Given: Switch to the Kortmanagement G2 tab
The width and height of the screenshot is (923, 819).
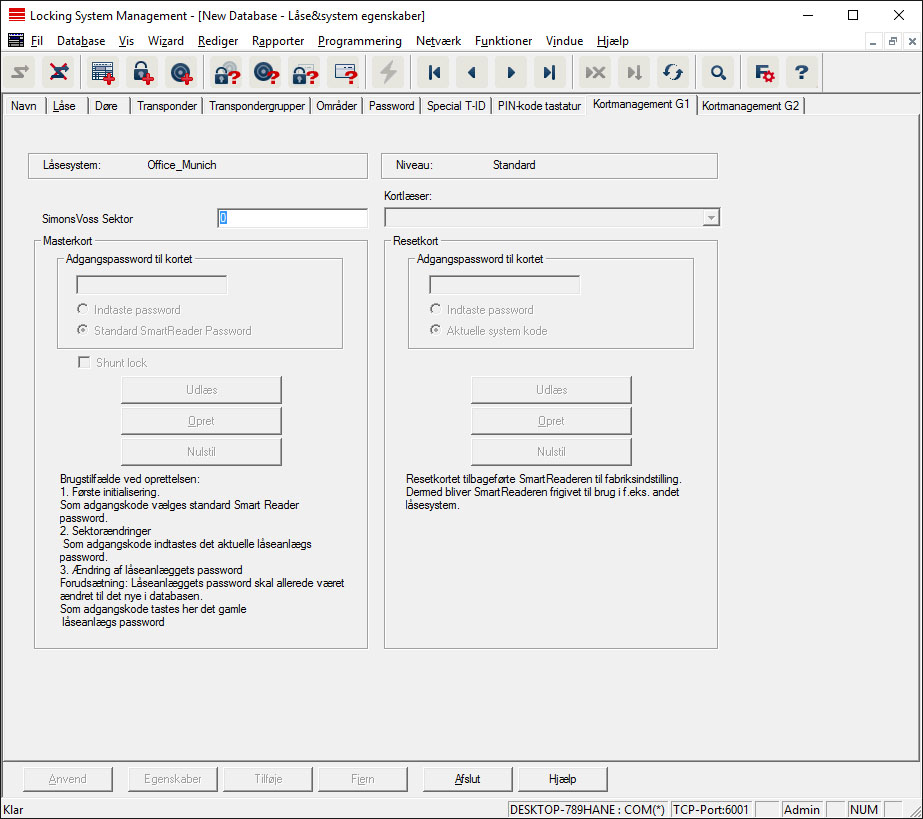Looking at the screenshot, I should click(750, 106).
